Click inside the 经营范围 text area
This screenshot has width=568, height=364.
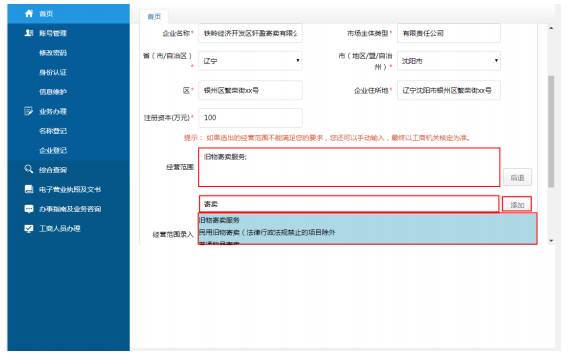pyautogui.click(x=349, y=167)
